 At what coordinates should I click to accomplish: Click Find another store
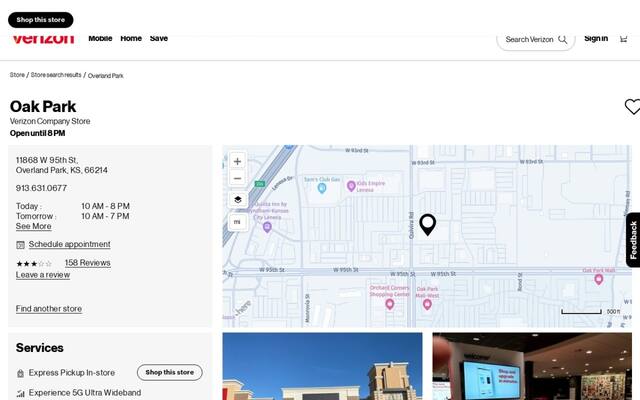[49, 309]
